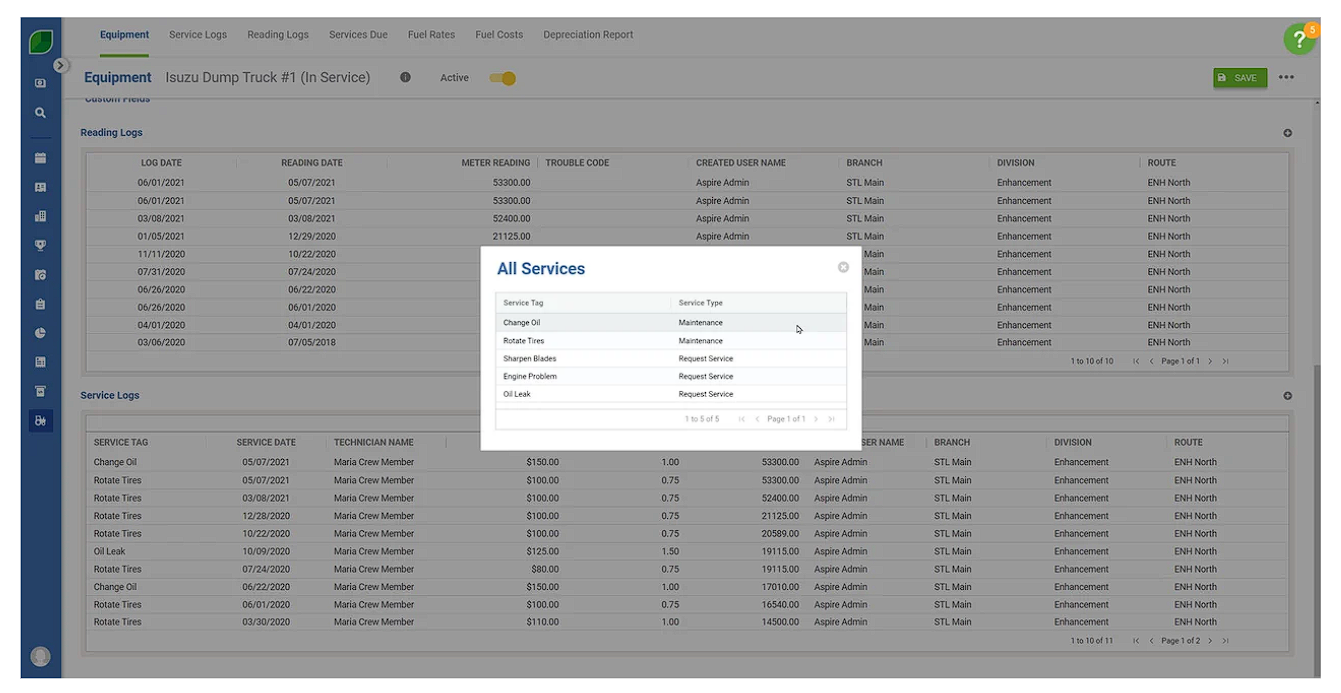Open the user avatar at sidebar bottom
Image resolution: width=1341 pixels, height=693 pixels.
40,656
